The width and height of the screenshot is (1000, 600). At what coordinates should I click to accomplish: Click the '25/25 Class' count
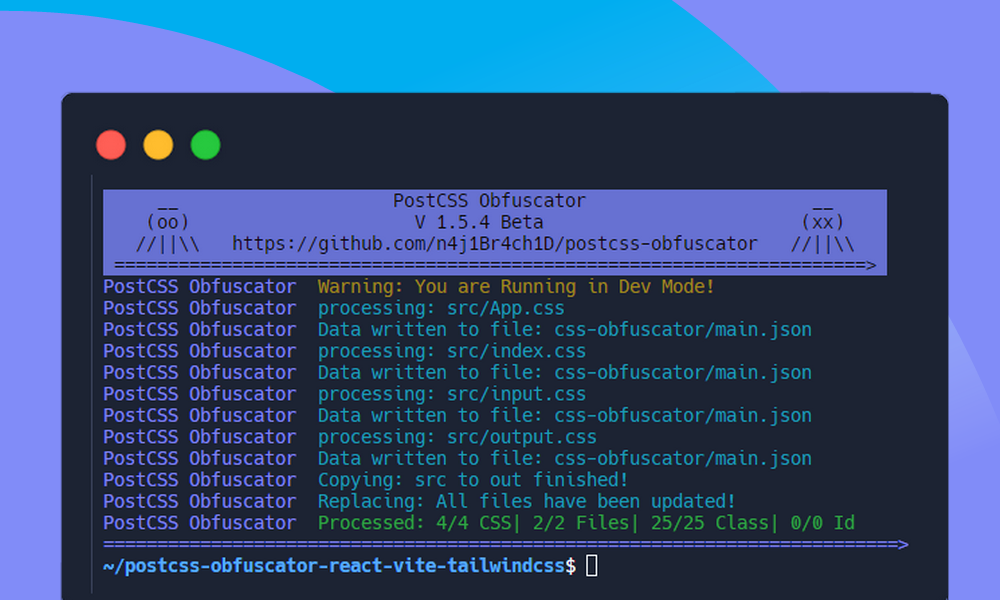(x=709, y=523)
